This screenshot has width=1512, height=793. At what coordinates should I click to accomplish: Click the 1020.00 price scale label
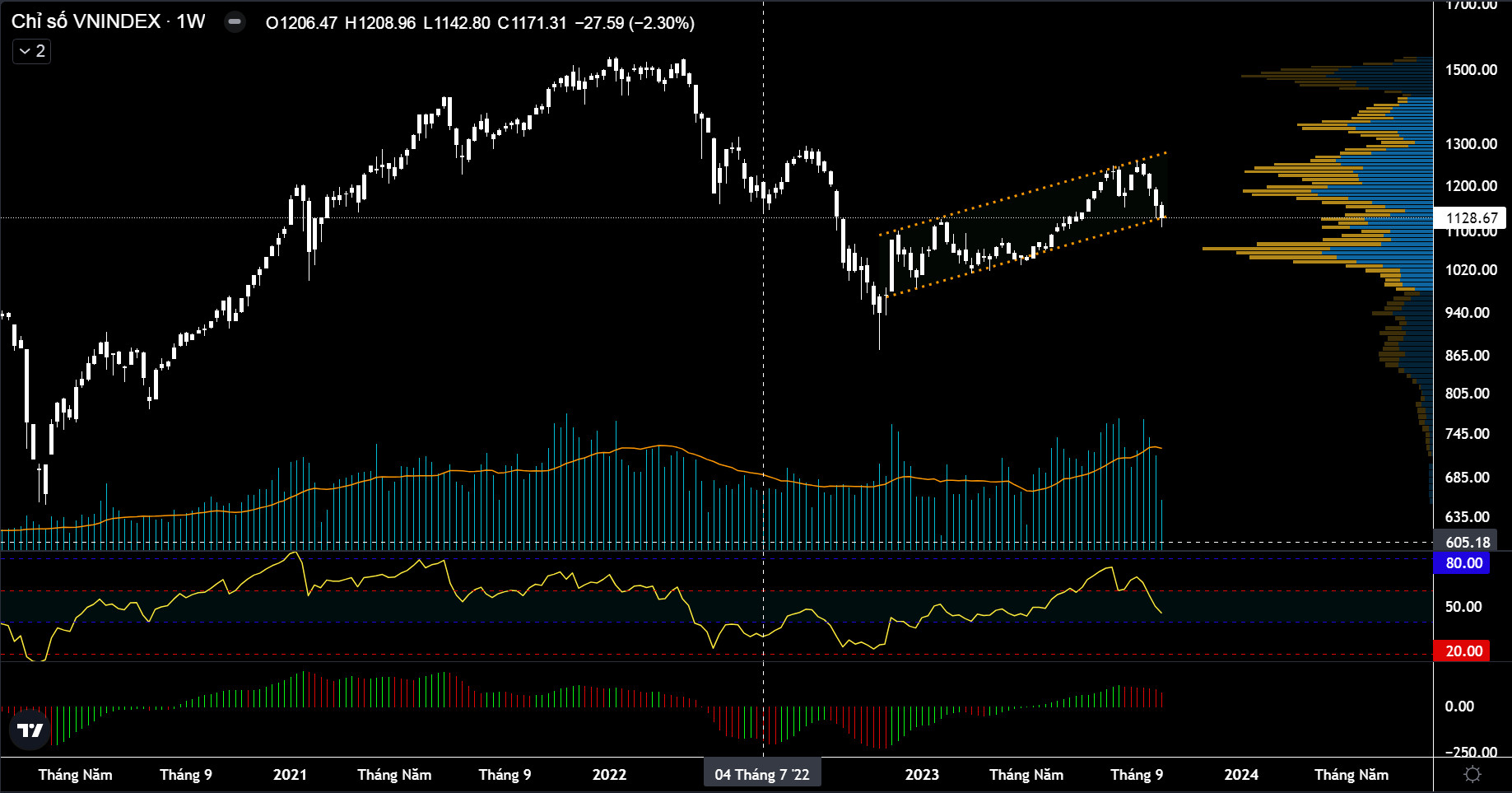(x=1471, y=270)
